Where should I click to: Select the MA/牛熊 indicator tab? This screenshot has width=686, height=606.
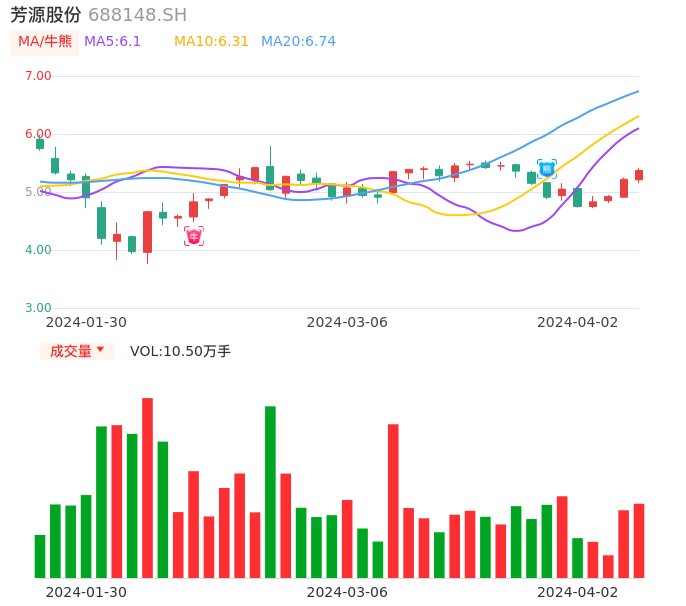point(45,42)
